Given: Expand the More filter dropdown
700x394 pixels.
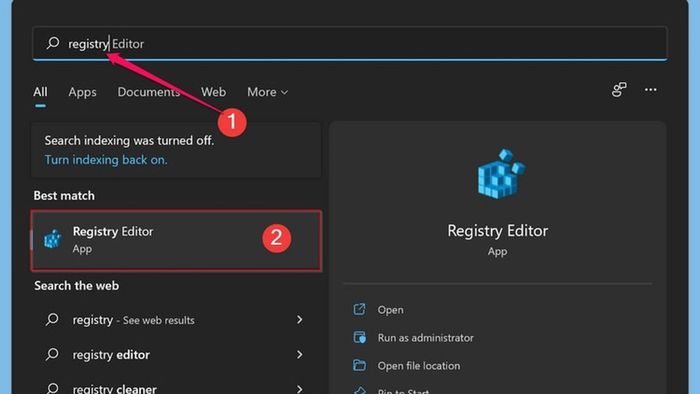Looking at the screenshot, I should tap(267, 92).
